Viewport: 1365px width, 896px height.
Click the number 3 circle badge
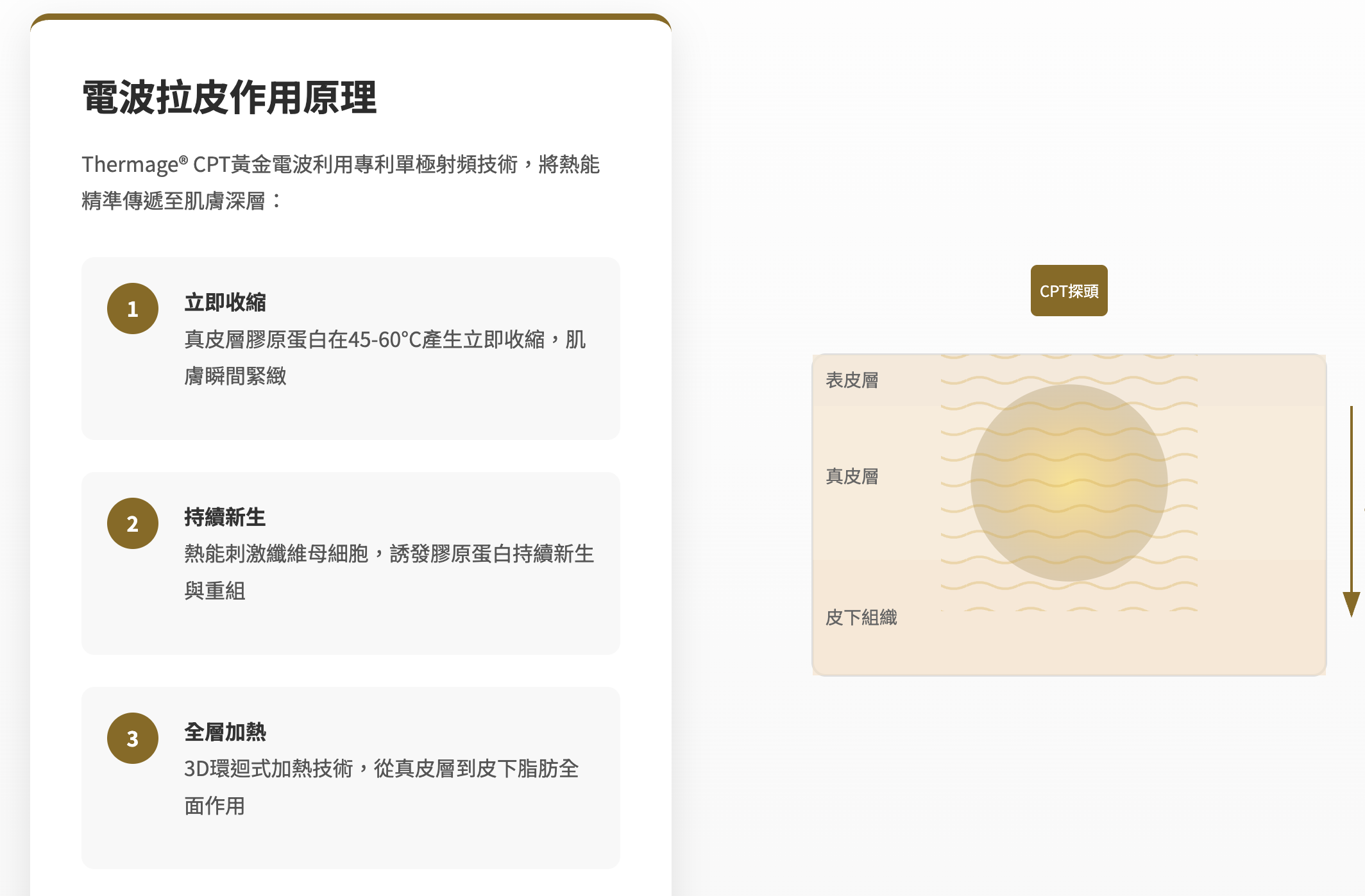[x=133, y=738]
